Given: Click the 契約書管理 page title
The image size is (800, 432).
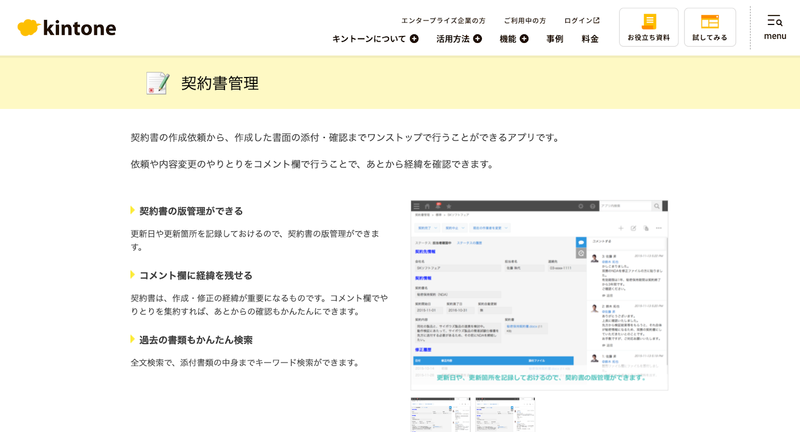Looking at the screenshot, I should pos(220,83).
